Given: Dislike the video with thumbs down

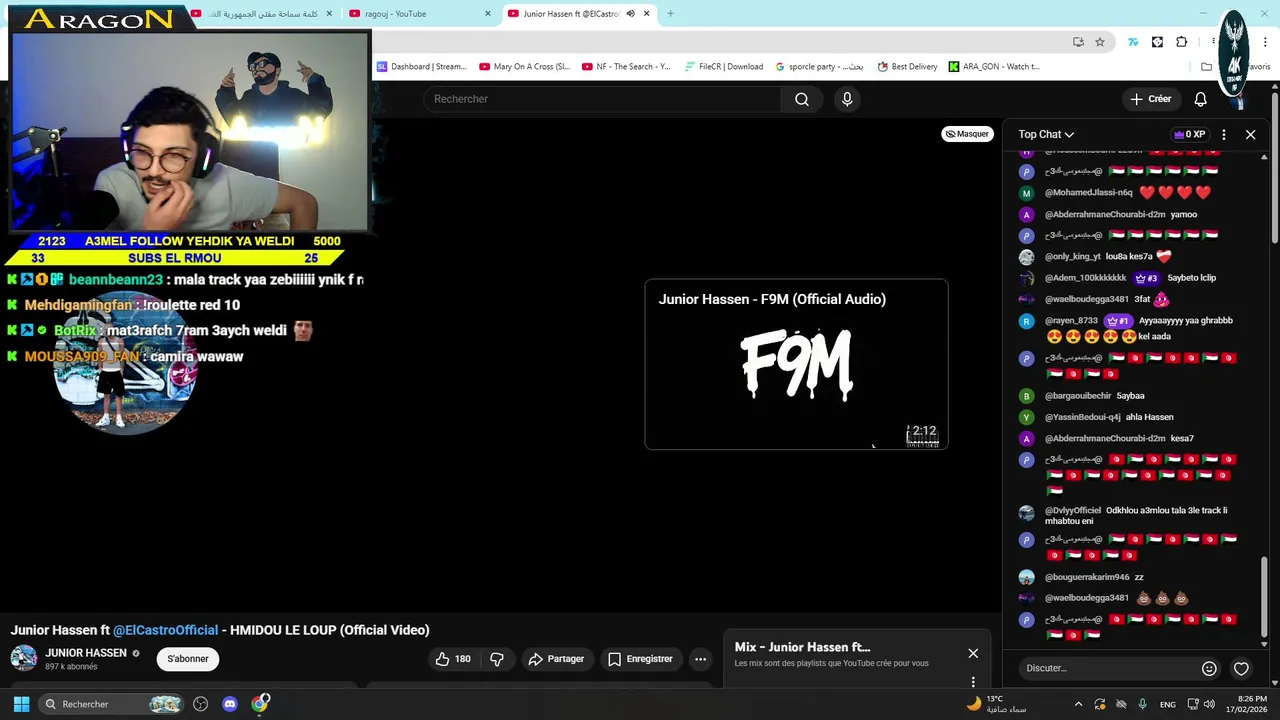Looking at the screenshot, I should (497, 659).
